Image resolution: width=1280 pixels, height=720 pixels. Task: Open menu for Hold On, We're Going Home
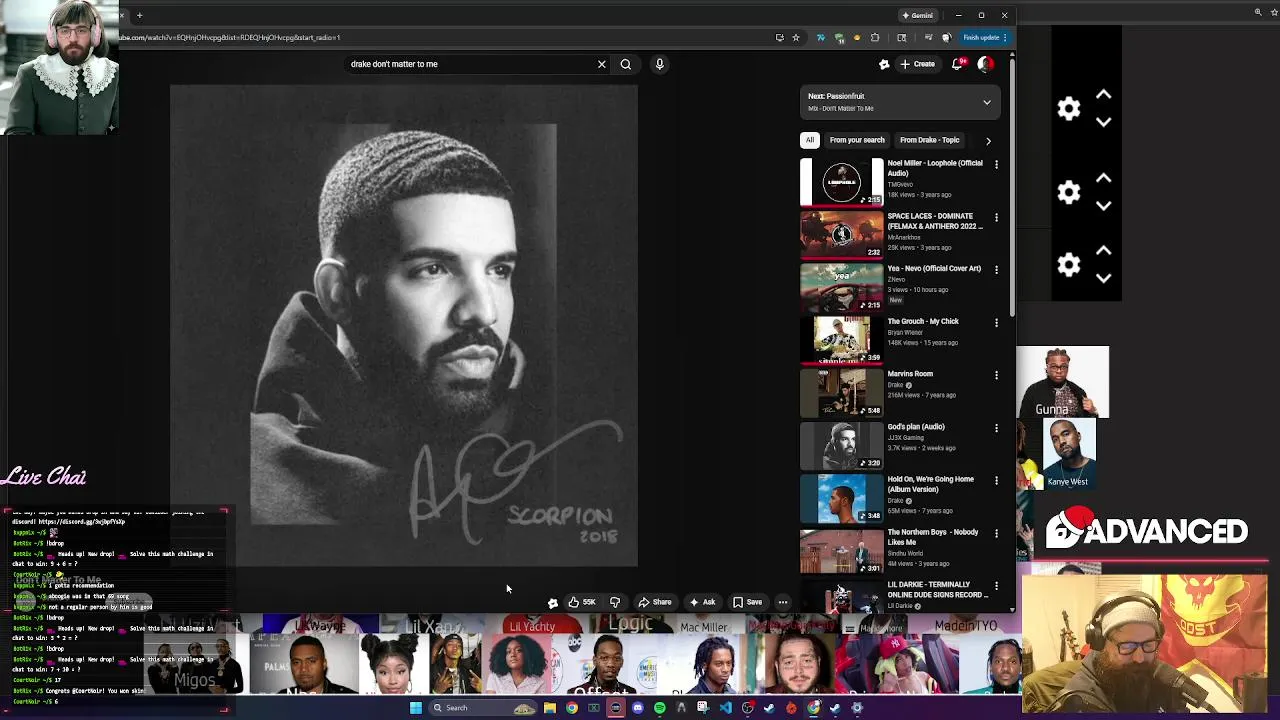[996, 480]
